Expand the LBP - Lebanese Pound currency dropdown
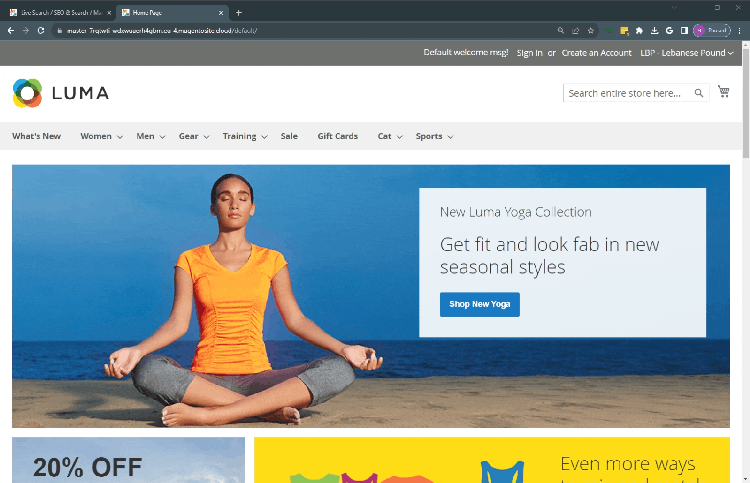 pyautogui.click(x=686, y=53)
